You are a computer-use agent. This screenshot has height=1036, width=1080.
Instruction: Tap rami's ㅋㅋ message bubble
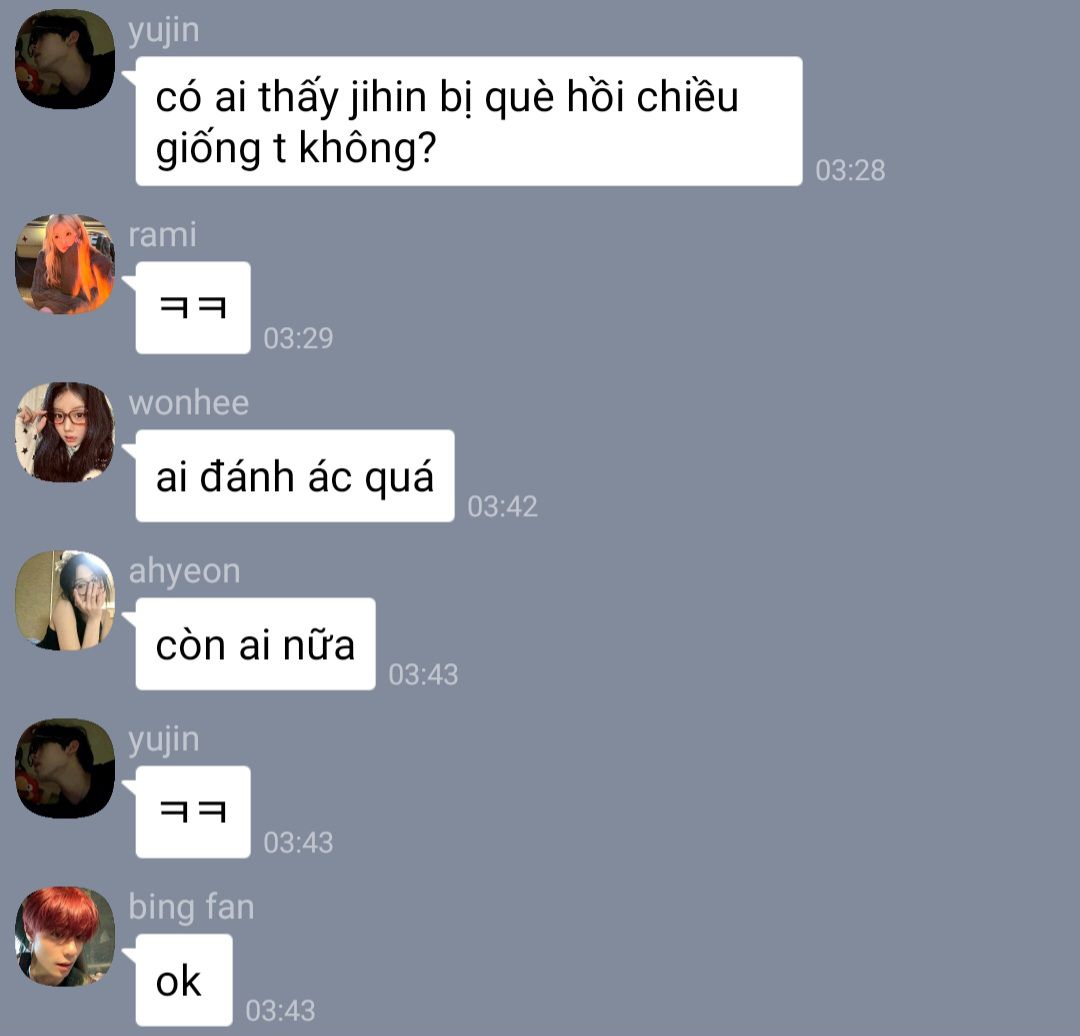[193, 308]
